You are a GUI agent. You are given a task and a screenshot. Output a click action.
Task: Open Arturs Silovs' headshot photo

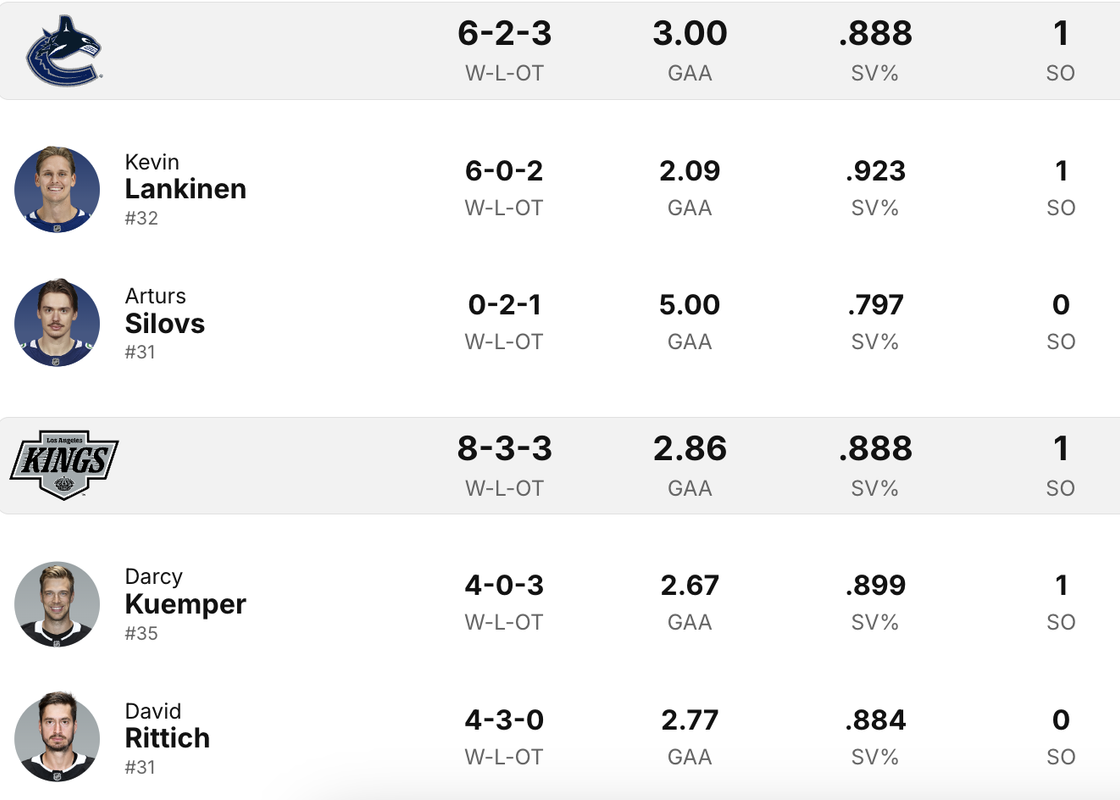pyautogui.click(x=57, y=323)
